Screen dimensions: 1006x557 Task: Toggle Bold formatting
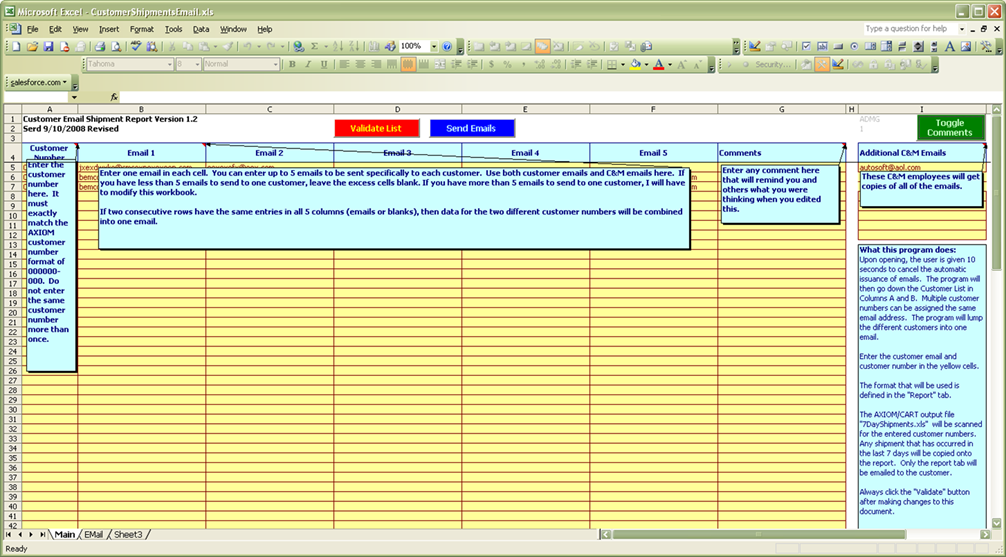pos(292,64)
